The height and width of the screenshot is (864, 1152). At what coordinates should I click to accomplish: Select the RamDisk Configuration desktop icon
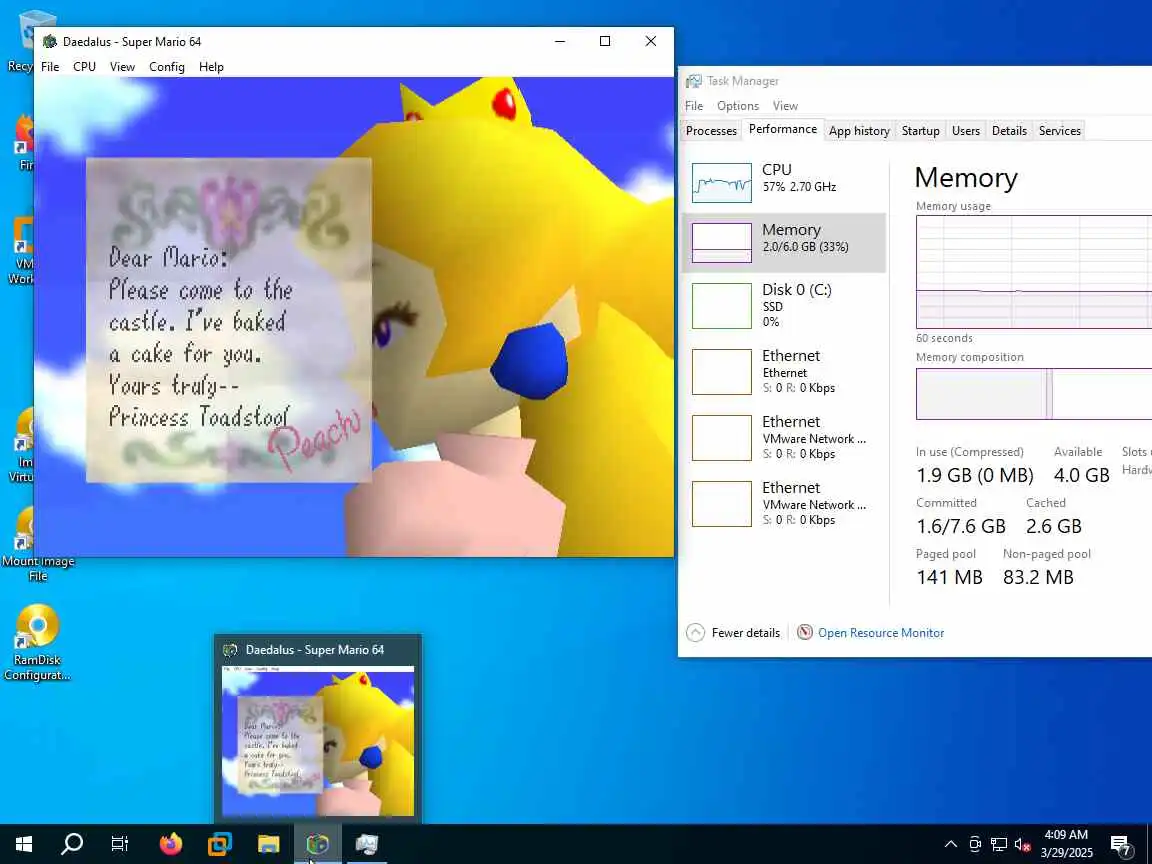point(37,642)
